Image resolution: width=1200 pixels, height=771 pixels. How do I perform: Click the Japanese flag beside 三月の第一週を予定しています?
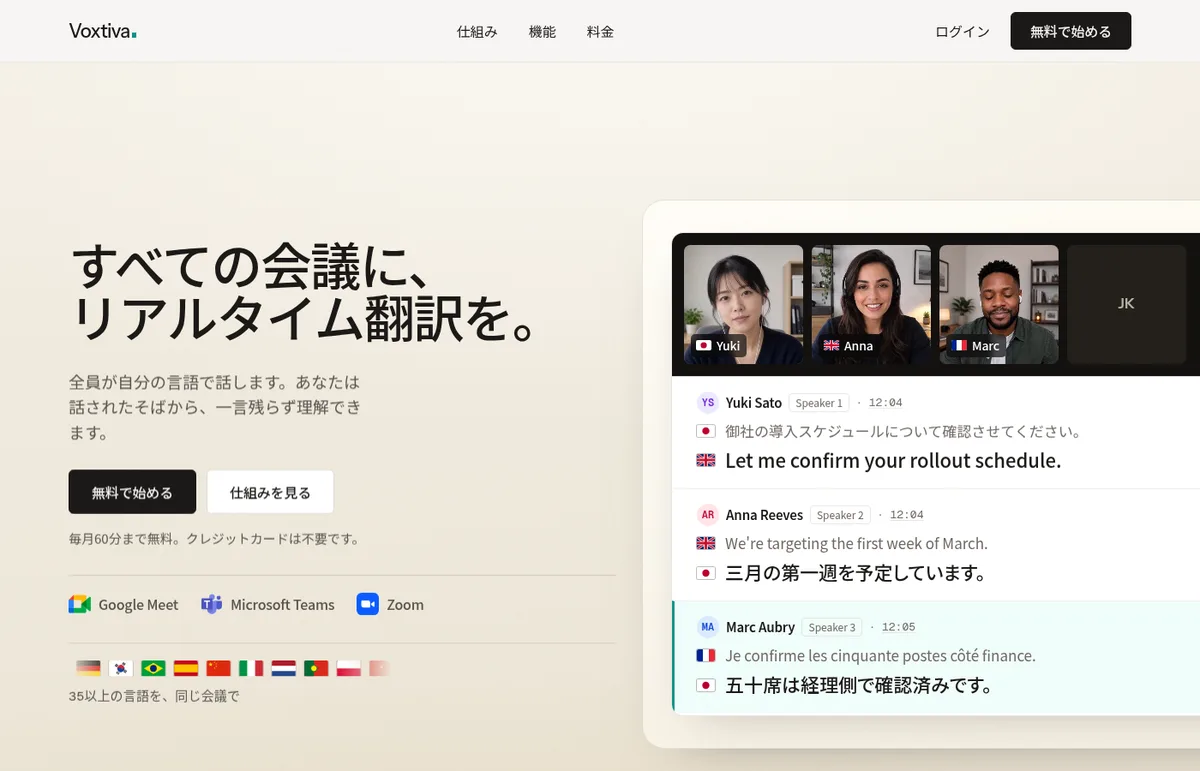[x=706, y=574]
